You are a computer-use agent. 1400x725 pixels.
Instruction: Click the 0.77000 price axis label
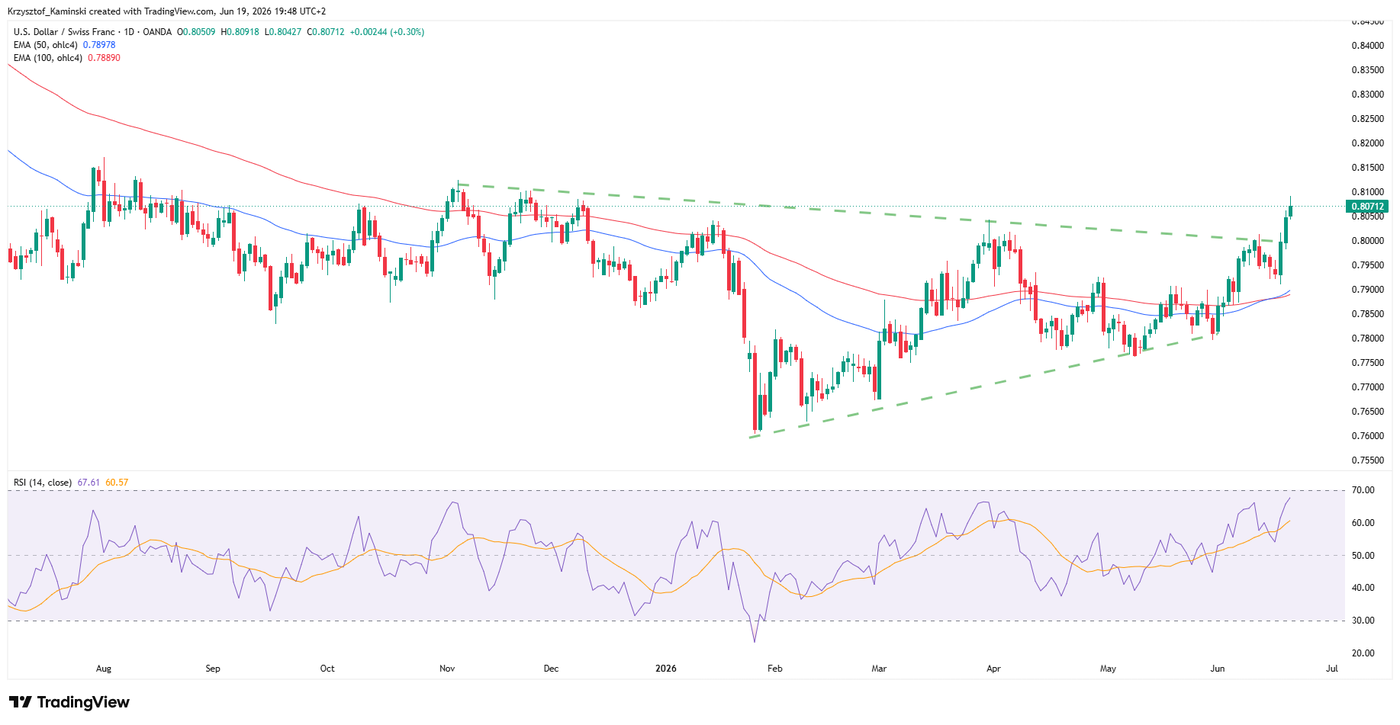tap(1368, 387)
